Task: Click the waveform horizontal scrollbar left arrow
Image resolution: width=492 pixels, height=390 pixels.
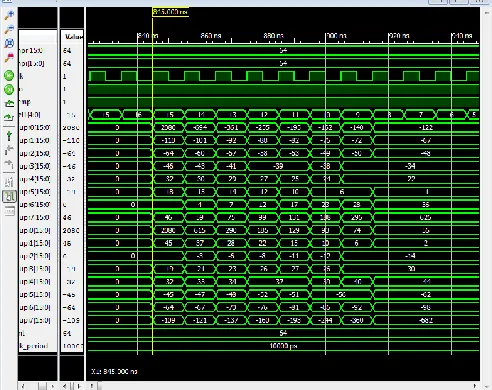Action: coord(92,386)
